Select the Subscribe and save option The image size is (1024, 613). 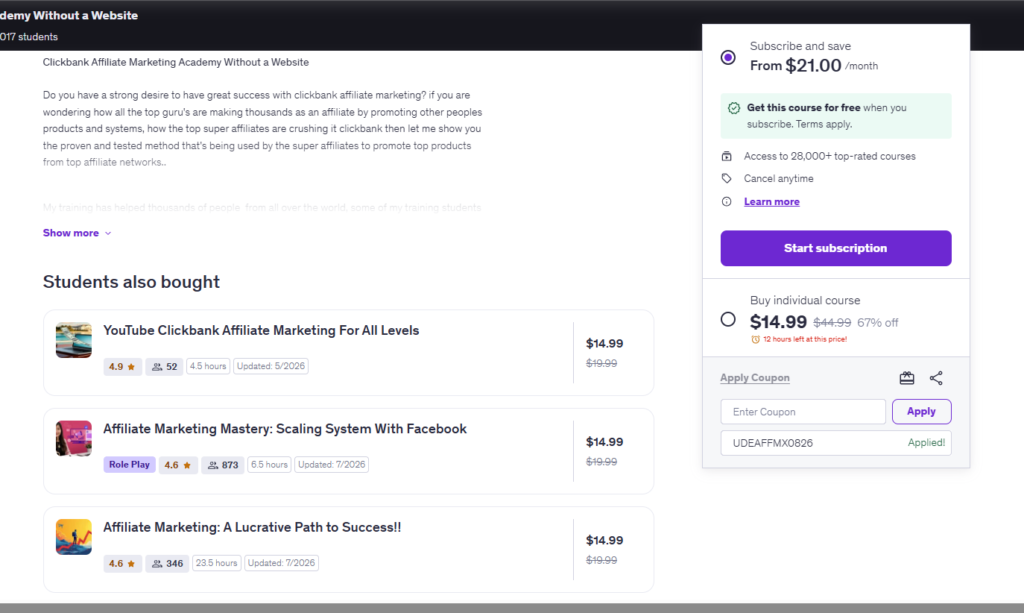(x=728, y=57)
